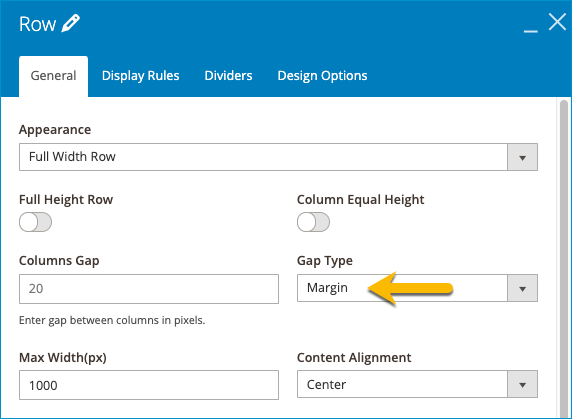The height and width of the screenshot is (419, 572).
Task: Switch to the Design Options tab
Action: click(322, 76)
